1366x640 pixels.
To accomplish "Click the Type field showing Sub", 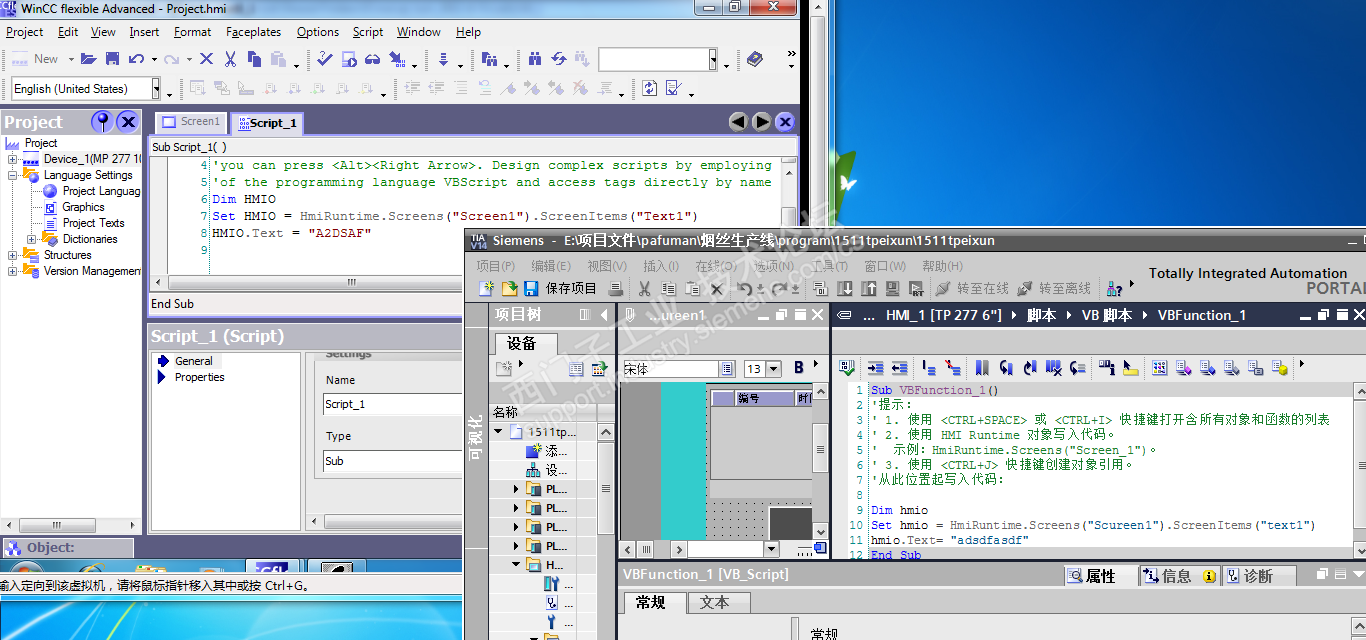I will tap(392, 461).
